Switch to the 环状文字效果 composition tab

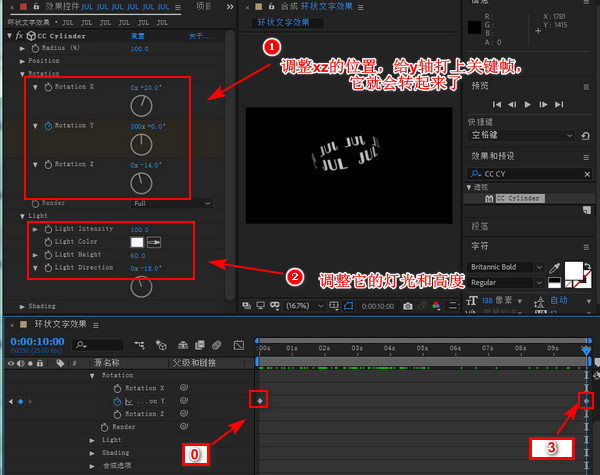click(x=283, y=23)
